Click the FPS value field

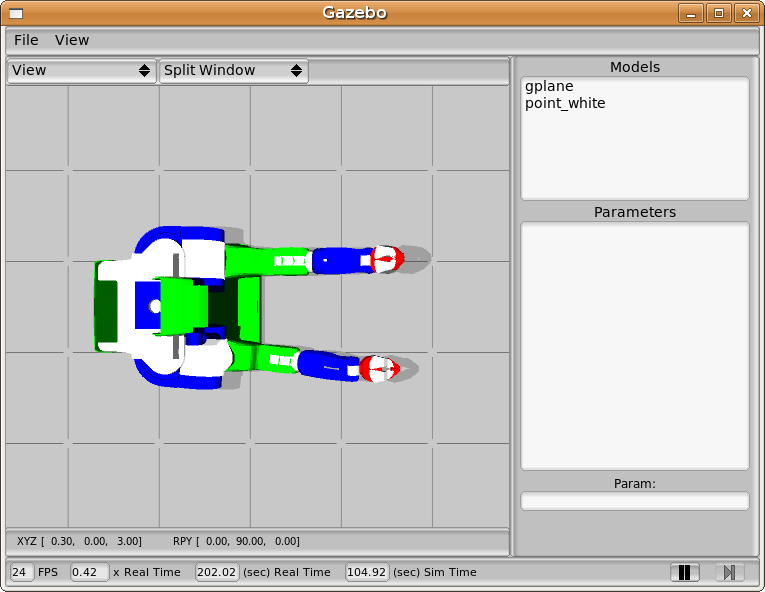pyautogui.click(x=21, y=572)
